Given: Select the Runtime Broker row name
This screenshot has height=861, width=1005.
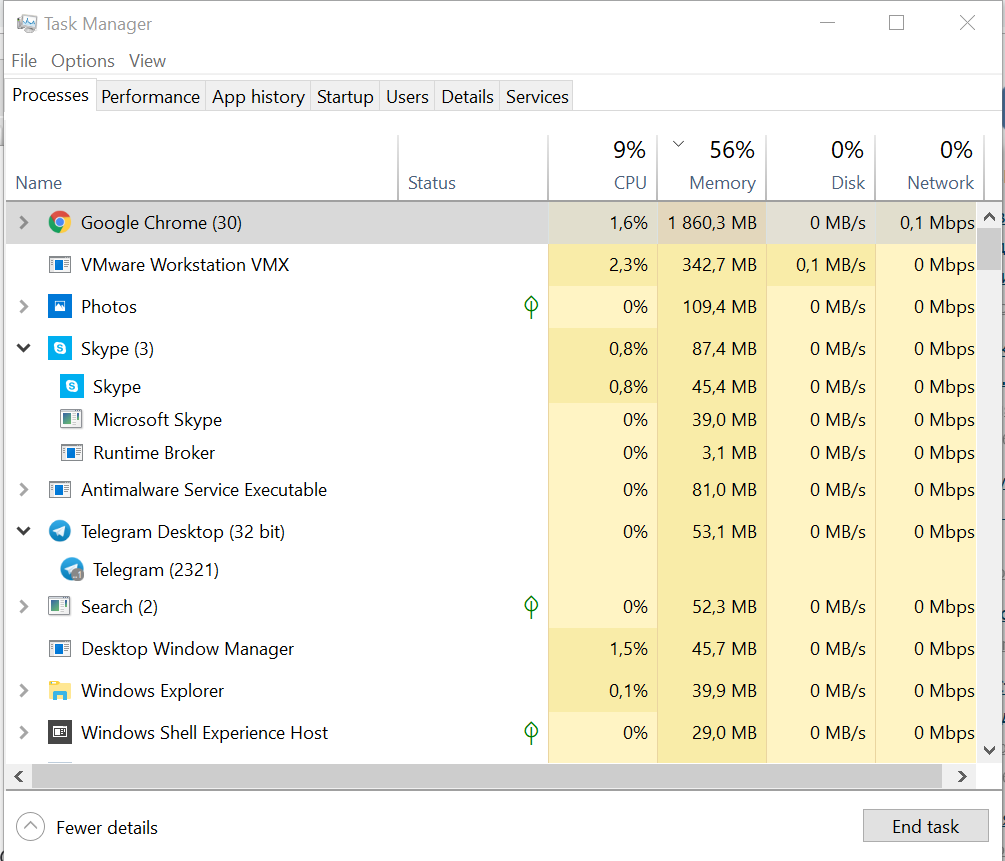Looking at the screenshot, I should (154, 453).
